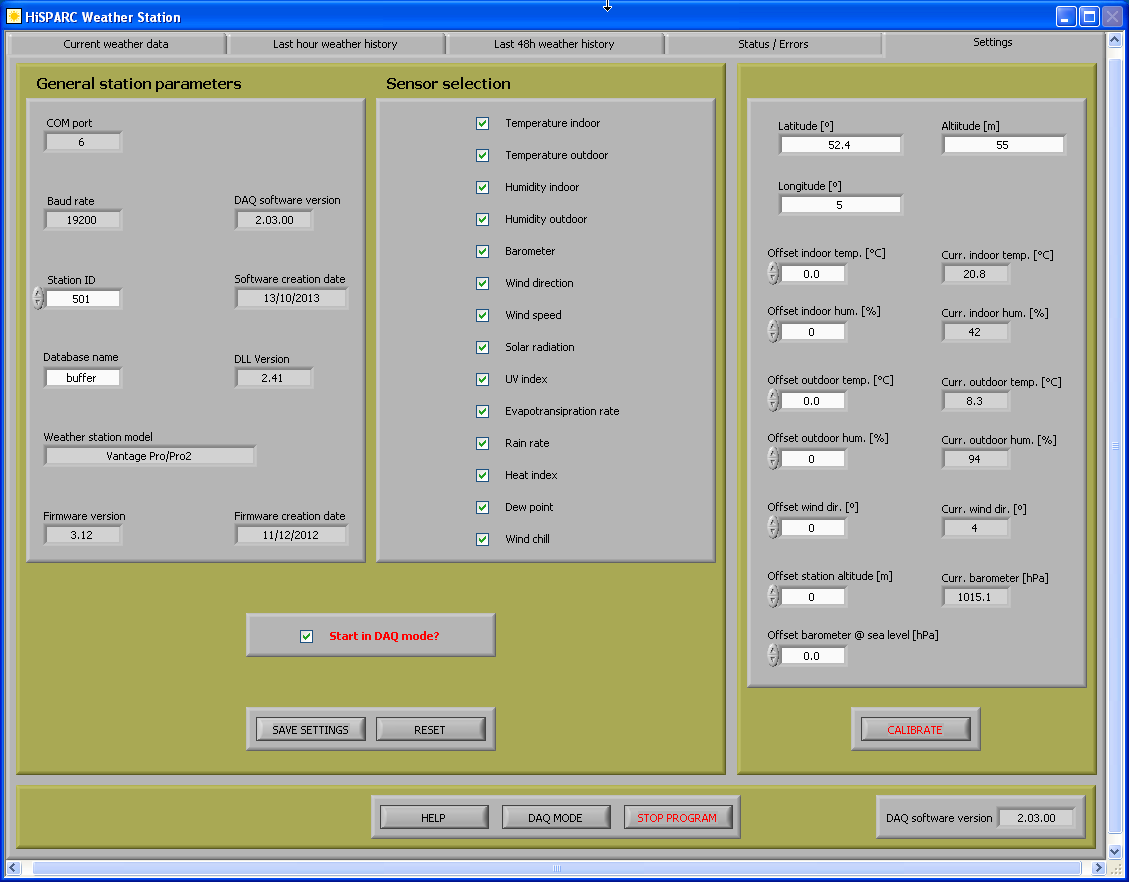Toggle the Temperature outdoor sensor checkbox

point(482,156)
